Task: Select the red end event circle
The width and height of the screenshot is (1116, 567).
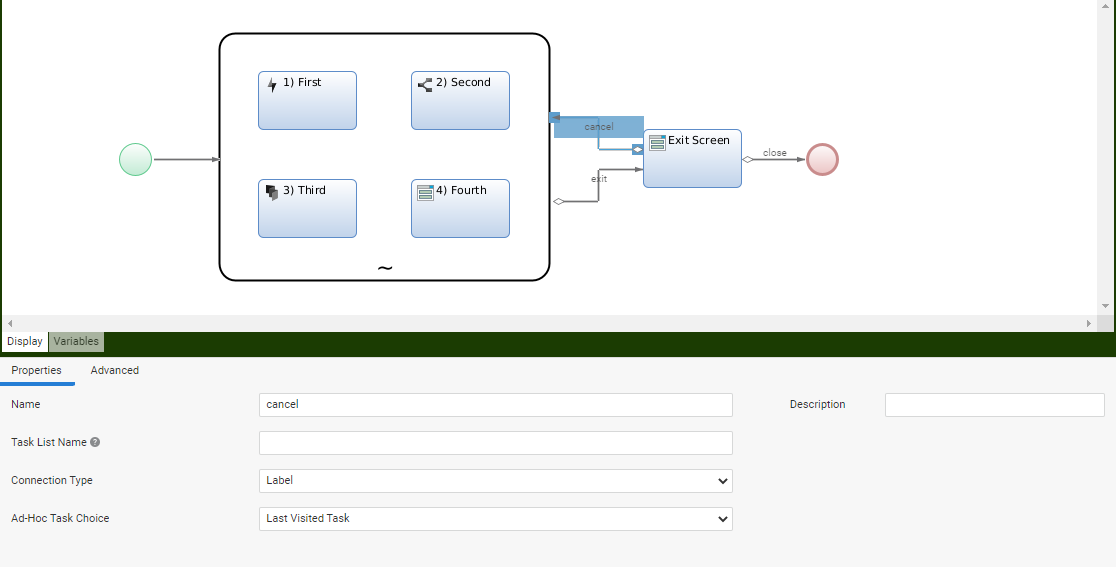Action: 822,159
